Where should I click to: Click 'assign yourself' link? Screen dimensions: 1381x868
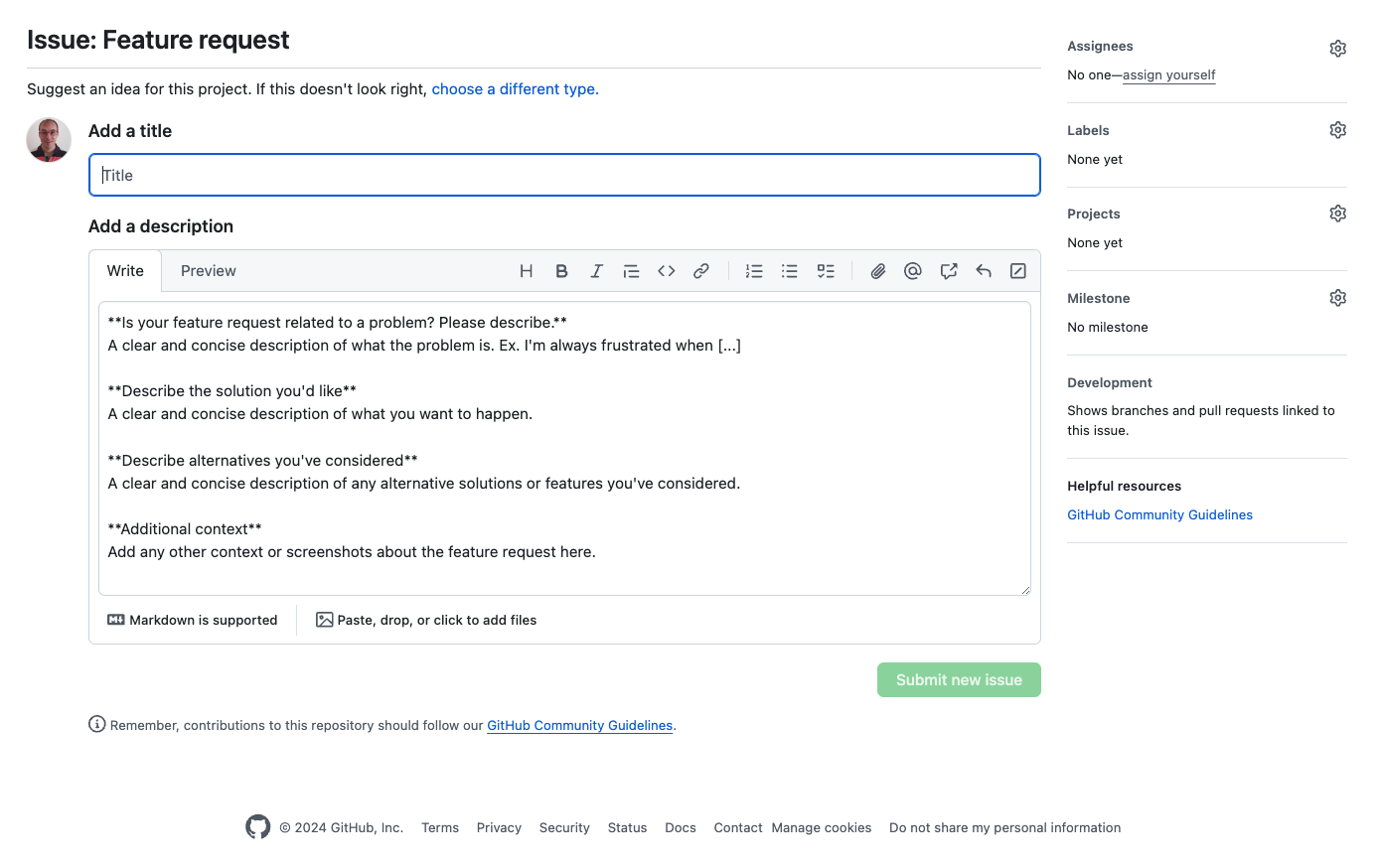[x=1169, y=75]
